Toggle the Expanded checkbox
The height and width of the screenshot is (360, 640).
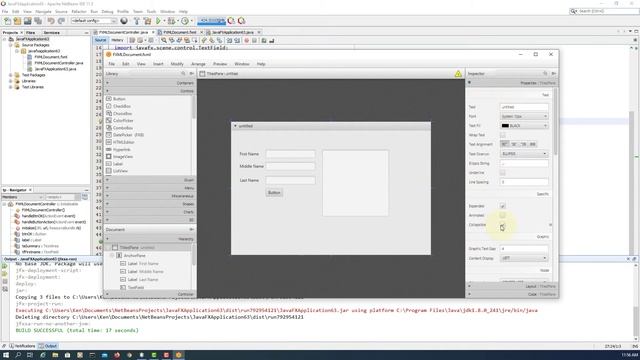coord(502,206)
